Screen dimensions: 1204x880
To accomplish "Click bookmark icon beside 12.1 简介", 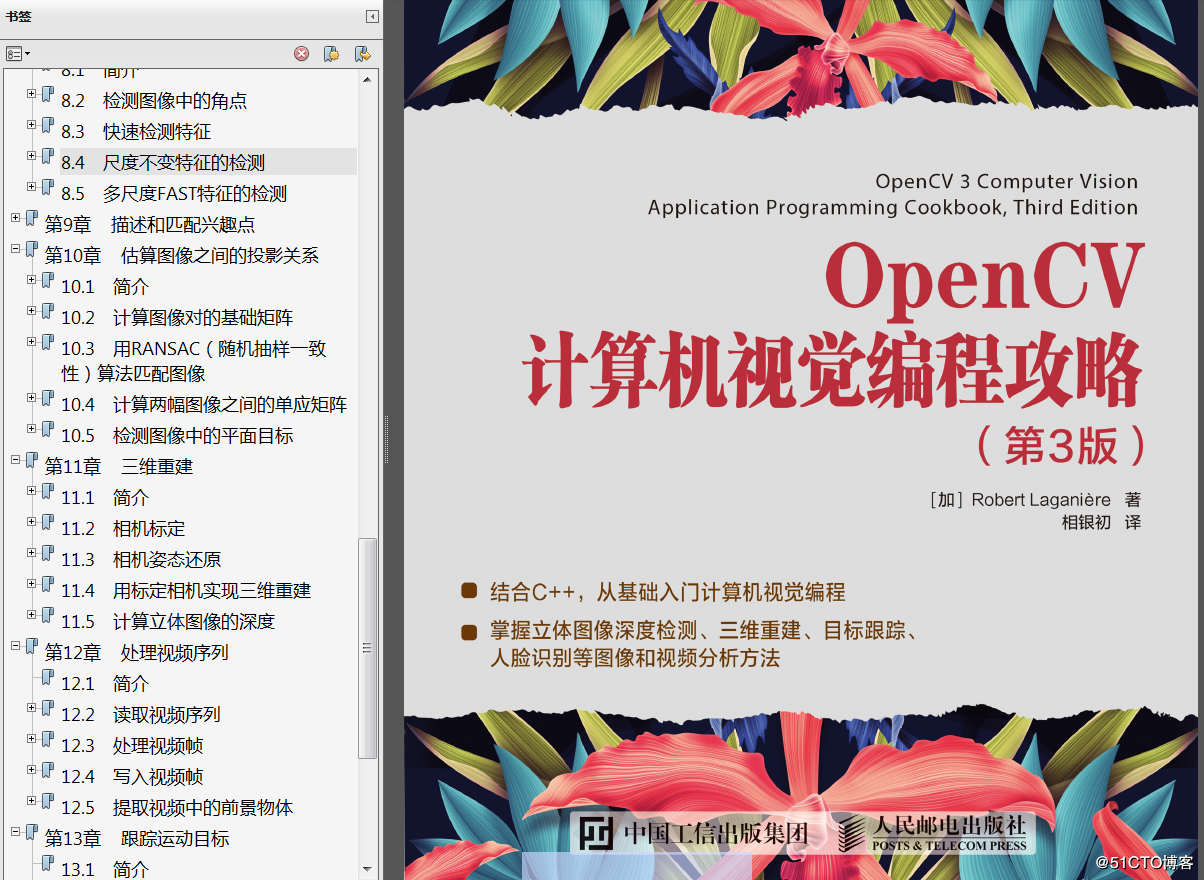I will (x=47, y=677).
